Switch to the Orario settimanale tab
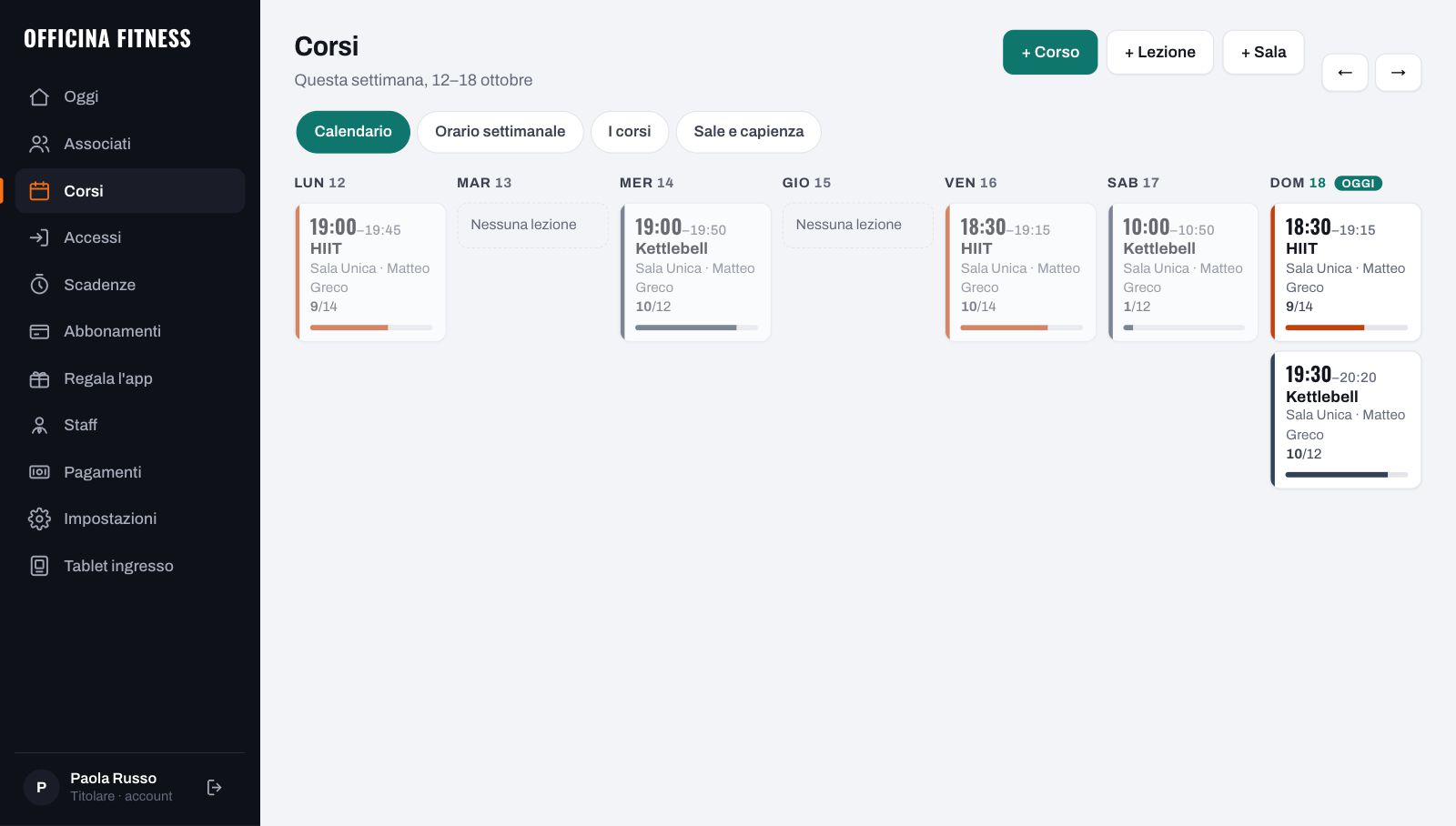The image size is (1456, 826). (x=500, y=132)
